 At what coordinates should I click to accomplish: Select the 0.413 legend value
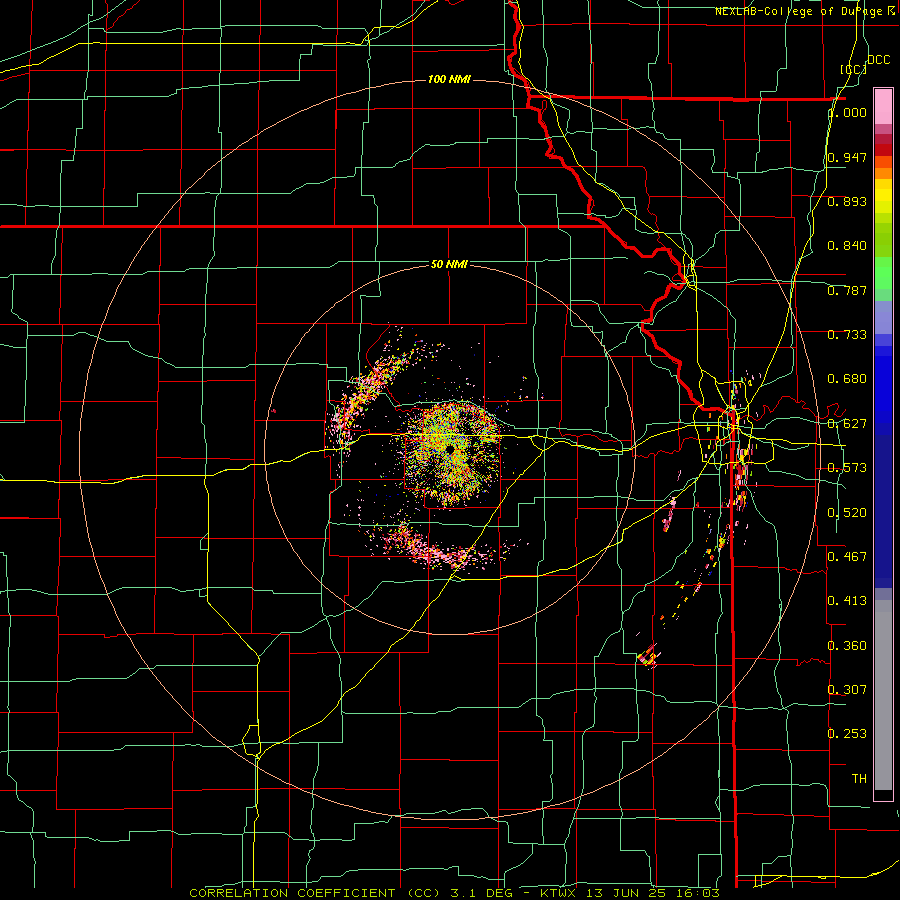847,601
